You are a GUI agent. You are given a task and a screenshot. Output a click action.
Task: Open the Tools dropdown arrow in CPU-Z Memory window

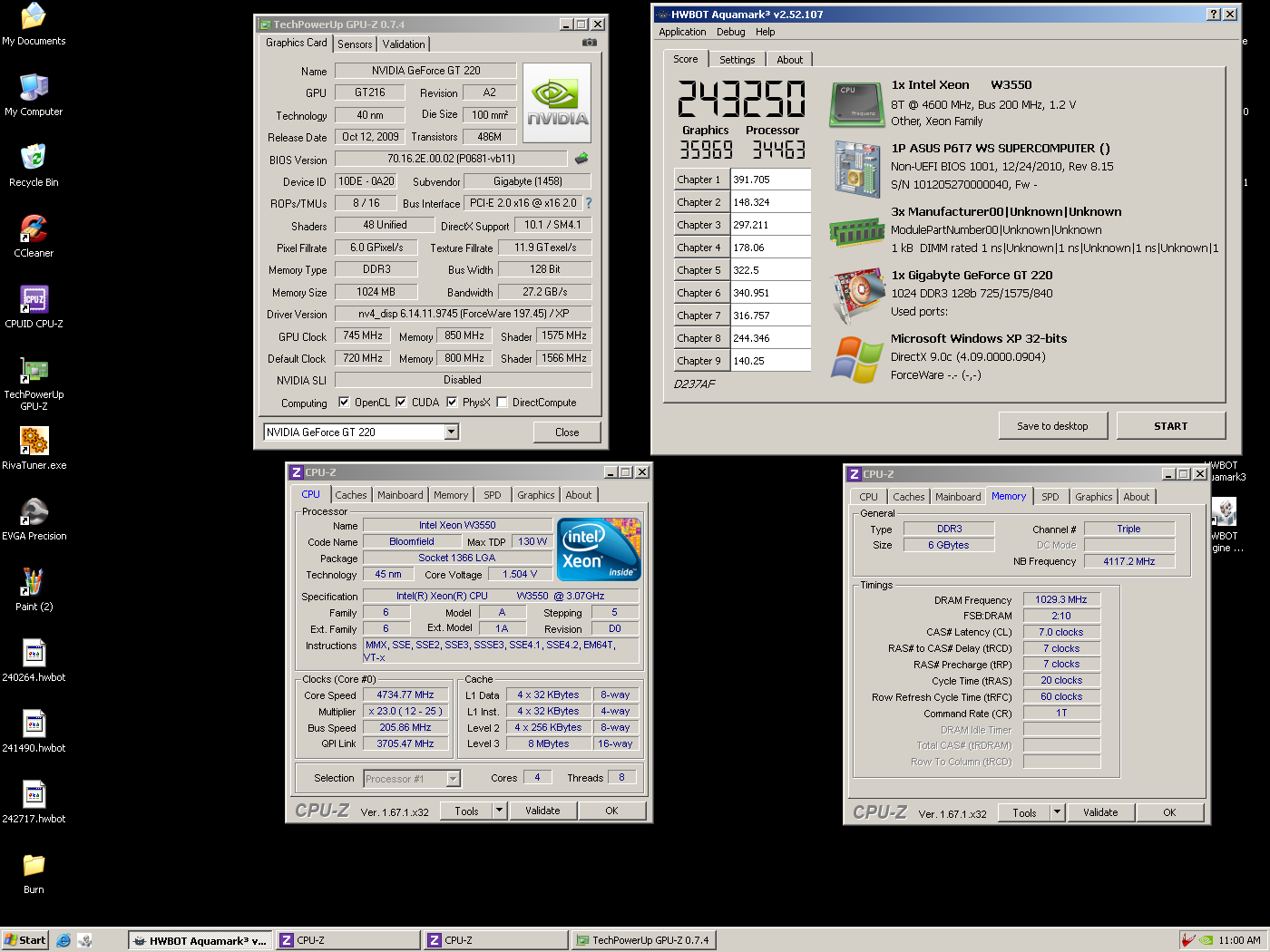[1057, 812]
